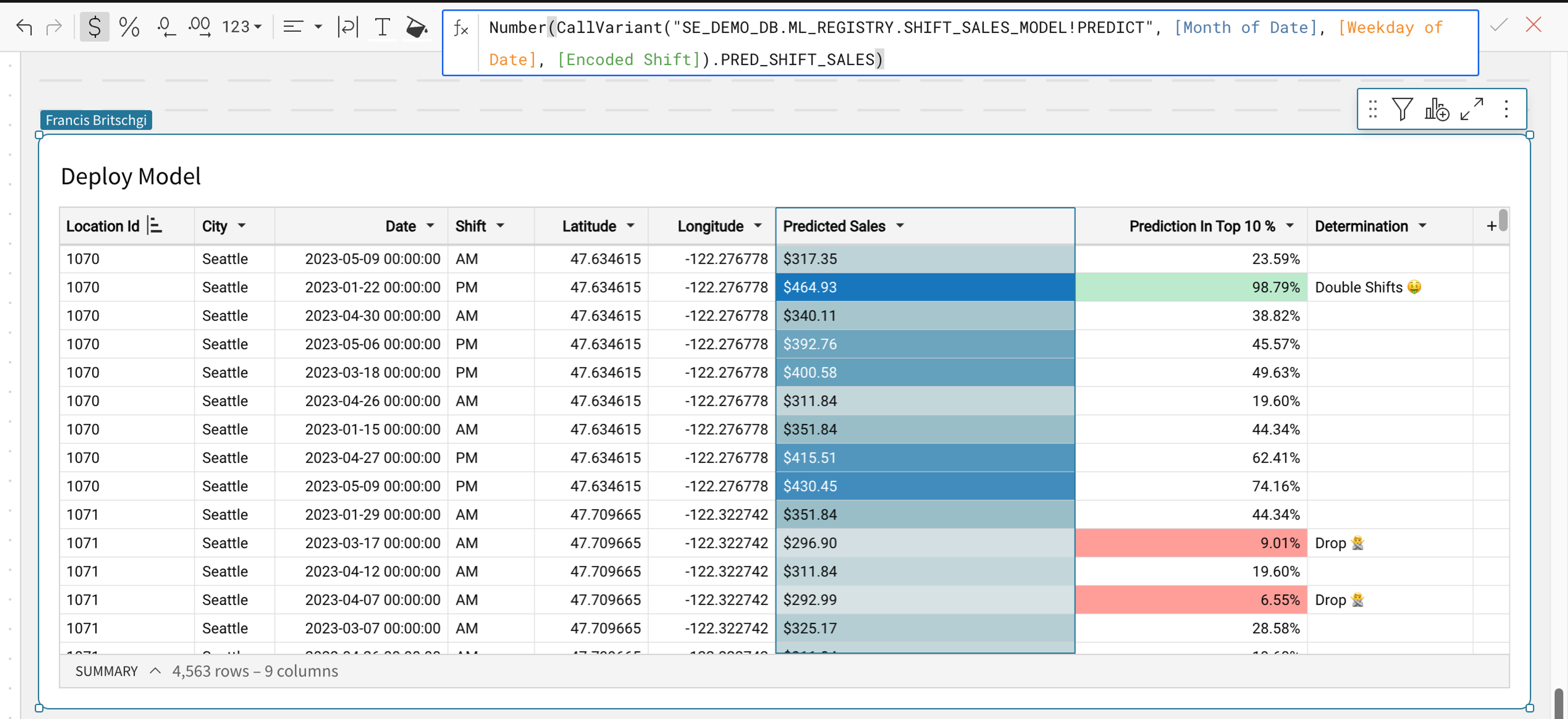Open the table filter icon
This screenshot has height=719, width=1568.
(1403, 109)
